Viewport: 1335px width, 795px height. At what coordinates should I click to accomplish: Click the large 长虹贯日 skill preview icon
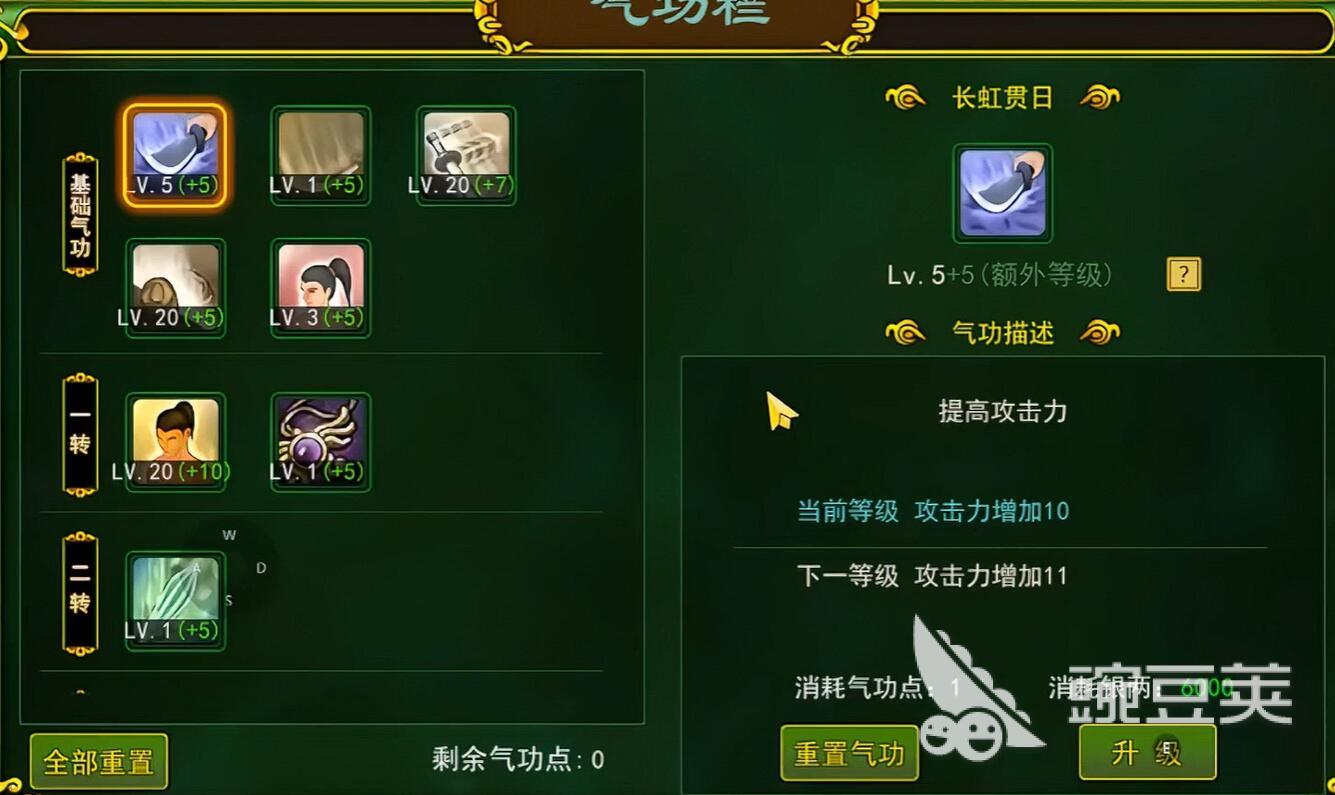pyautogui.click(x=1003, y=194)
